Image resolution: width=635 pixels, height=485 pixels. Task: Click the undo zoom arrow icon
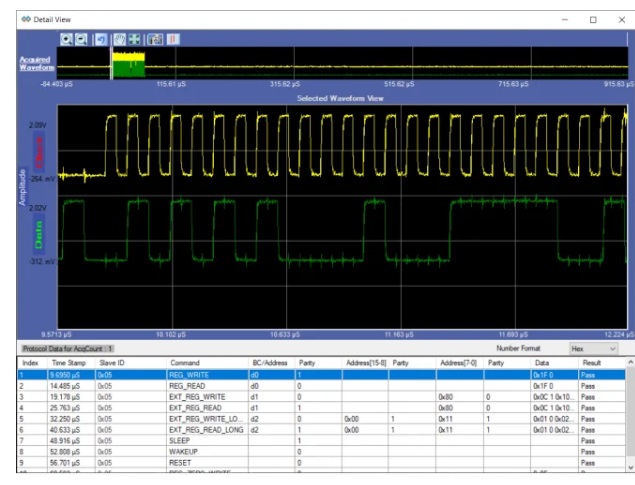click(x=101, y=39)
